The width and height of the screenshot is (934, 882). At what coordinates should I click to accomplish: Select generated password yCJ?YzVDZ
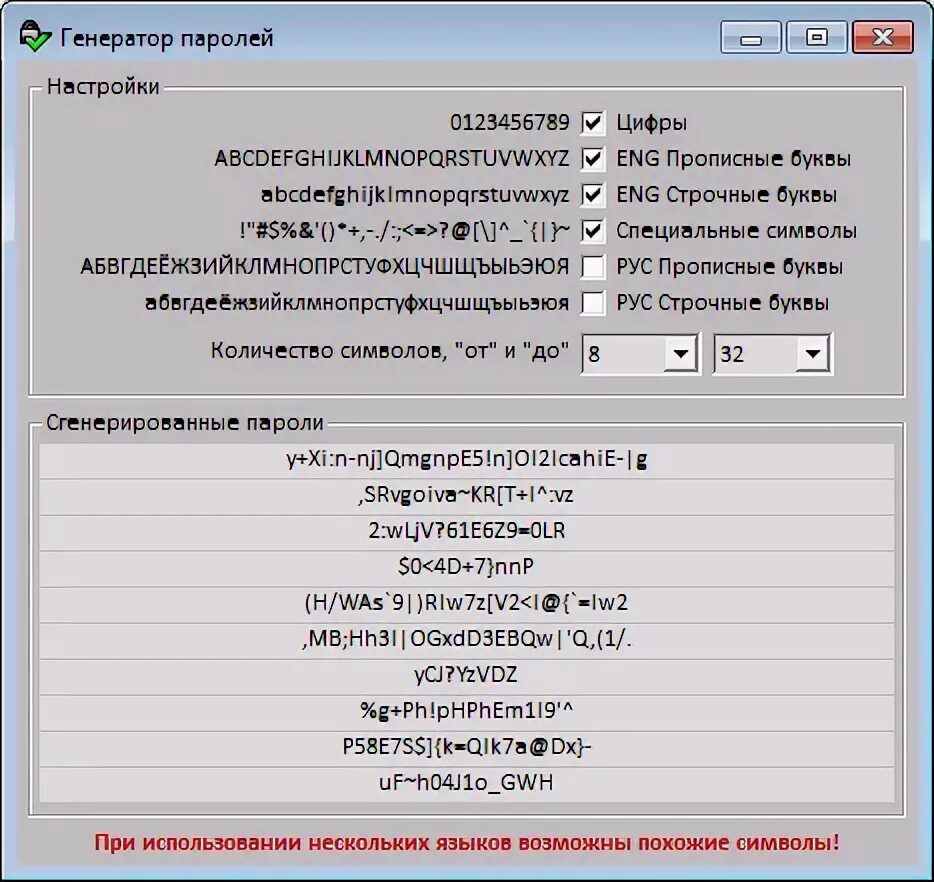click(466, 675)
